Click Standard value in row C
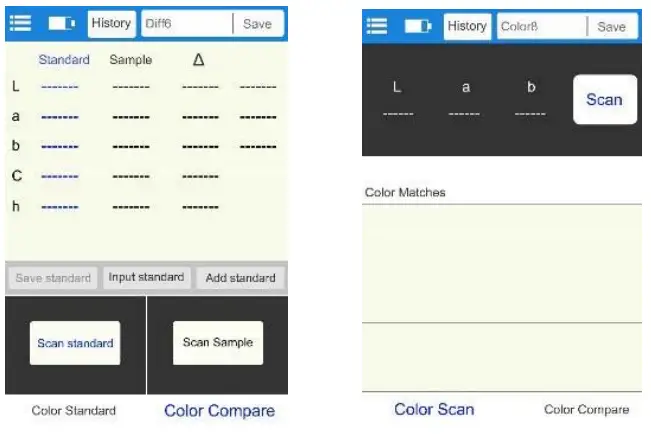Viewport: 651px width, 434px height. [x=60, y=177]
